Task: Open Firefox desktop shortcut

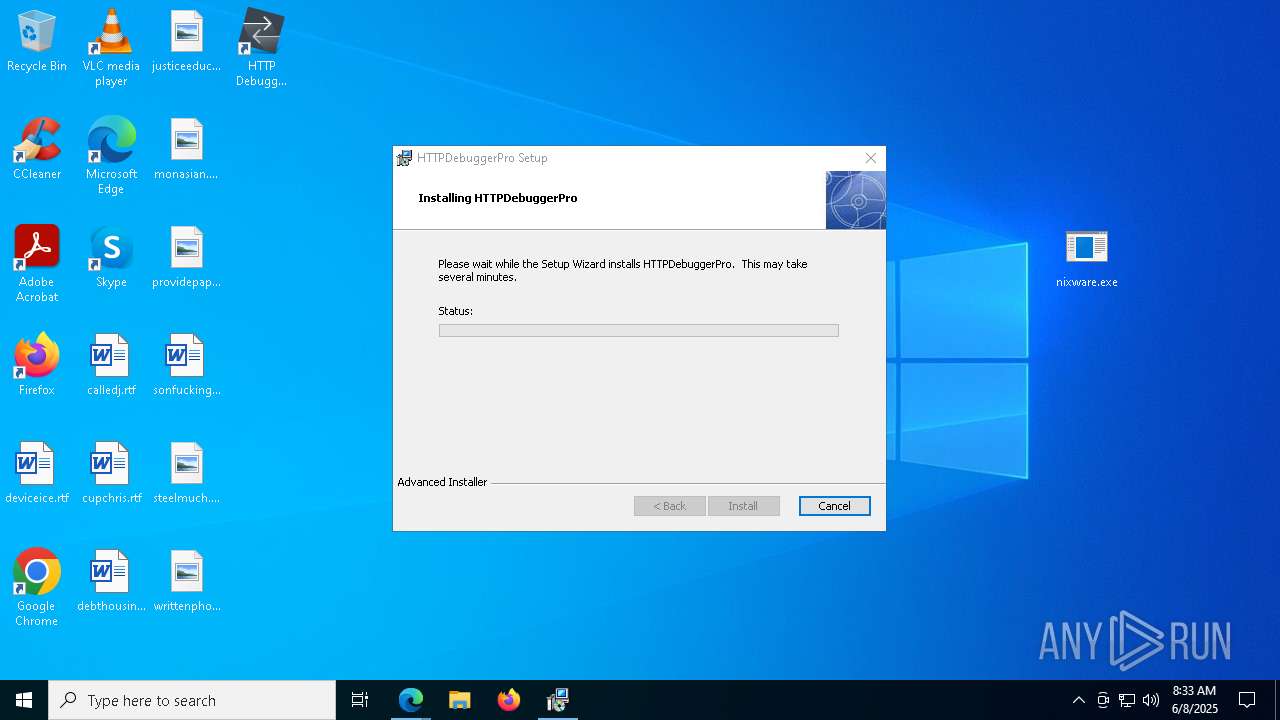Action: [37, 365]
